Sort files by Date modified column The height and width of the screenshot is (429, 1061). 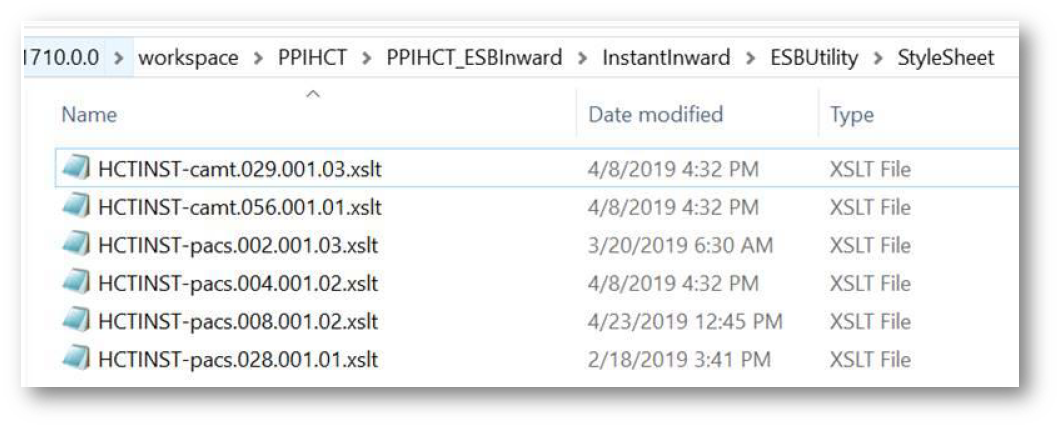(655, 116)
